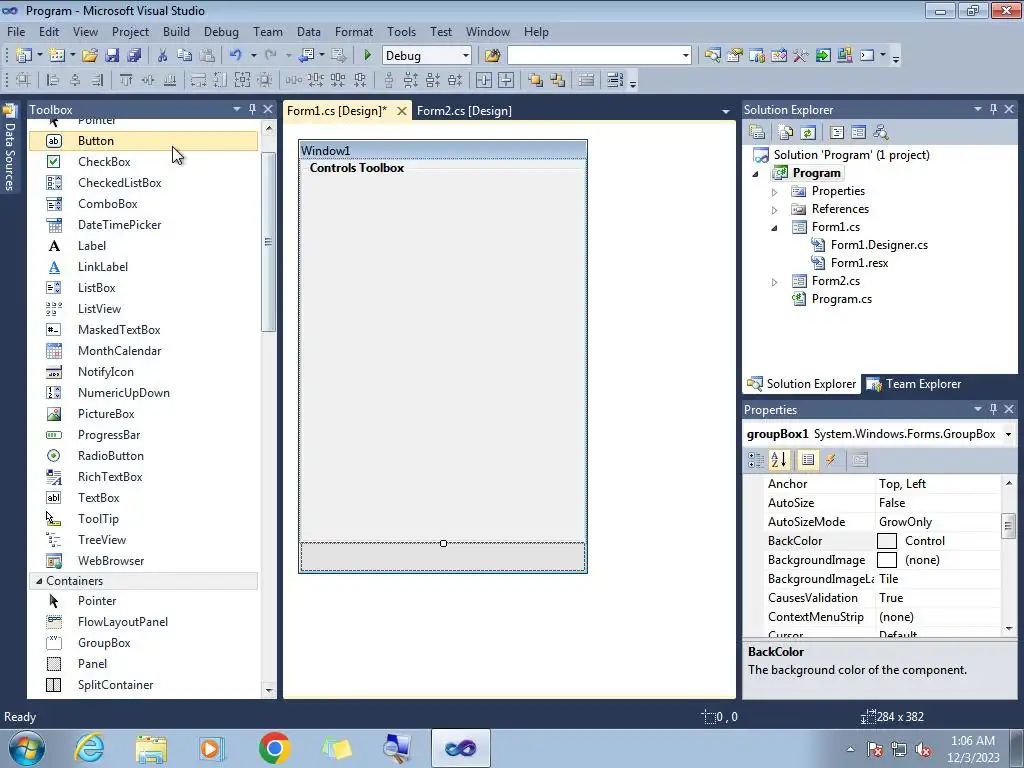Switch to the Team Explorer tab
This screenshot has width=1024, height=768.
tap(914, 384)
